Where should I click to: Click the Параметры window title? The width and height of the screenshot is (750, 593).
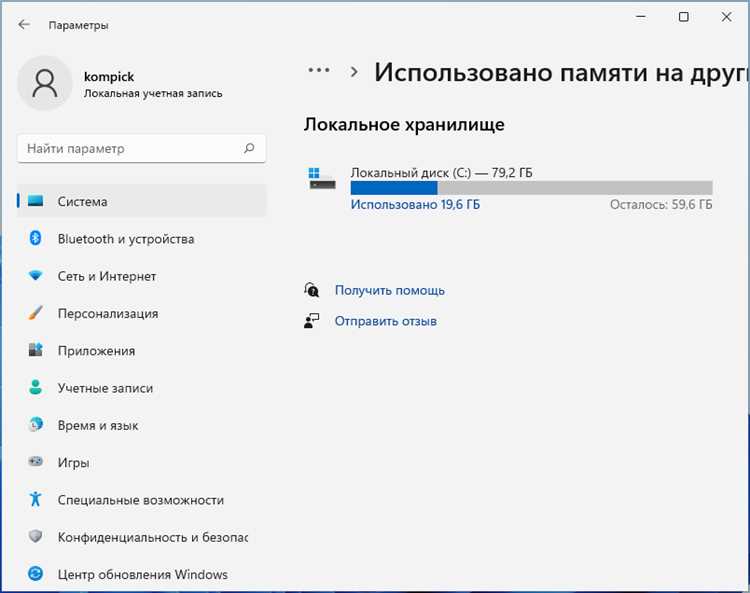click(x=78, y=25)
